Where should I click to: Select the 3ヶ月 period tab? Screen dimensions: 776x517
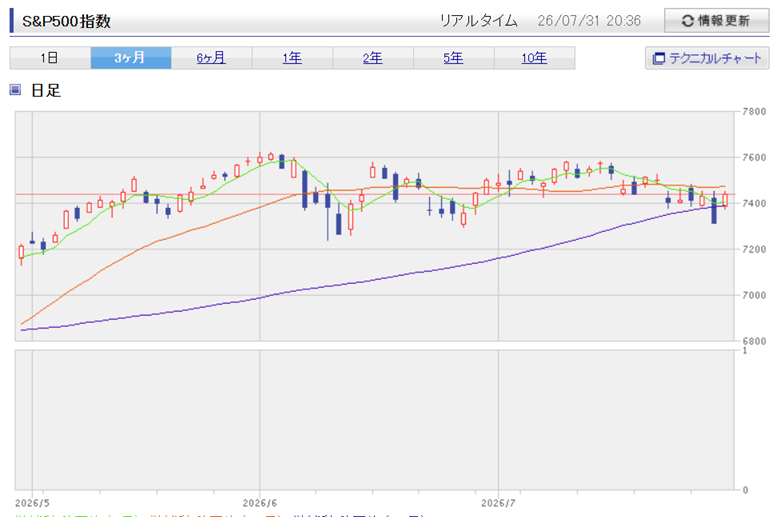coord(131,58)
